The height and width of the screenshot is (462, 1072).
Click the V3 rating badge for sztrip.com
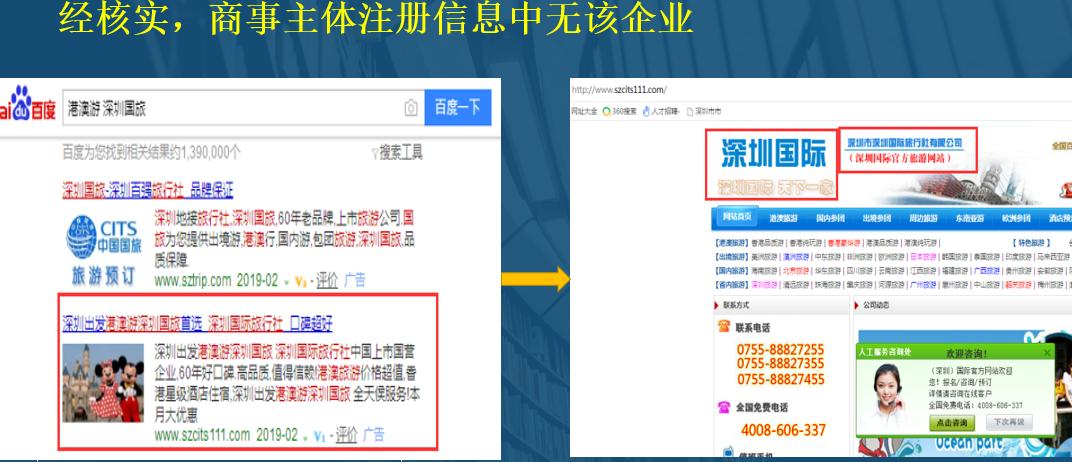[300, 281]
